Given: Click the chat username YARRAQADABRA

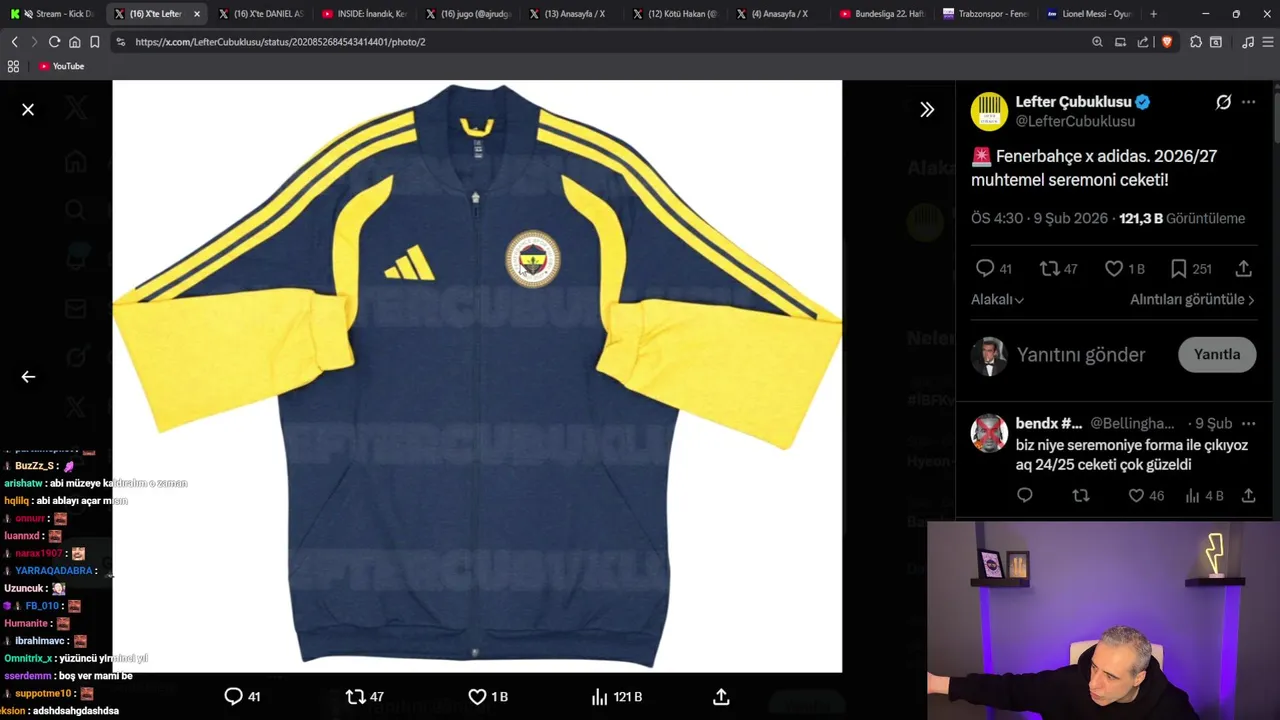Looking at the screenshot, I should 54,570.
